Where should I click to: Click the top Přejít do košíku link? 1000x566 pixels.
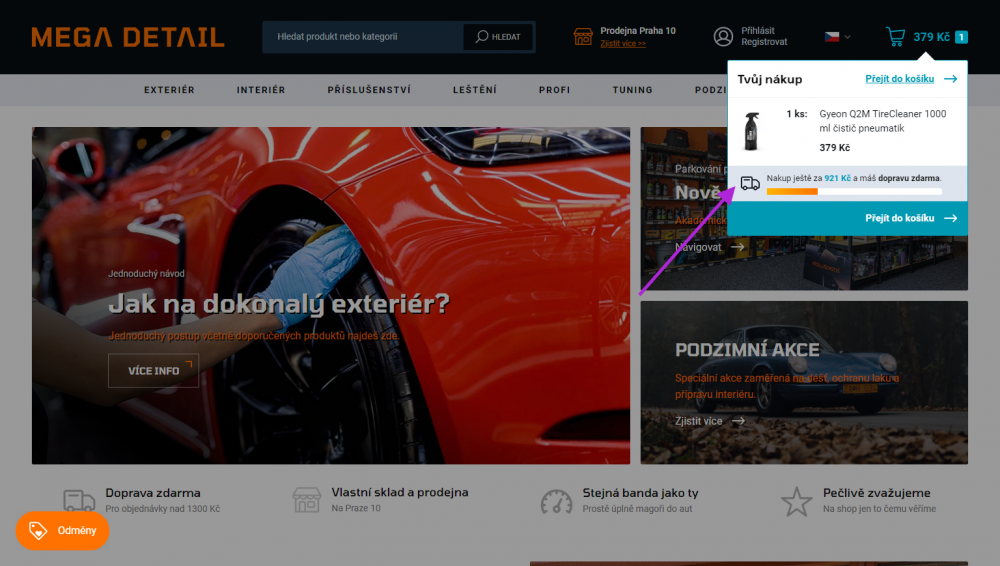[x=899, y=79]
